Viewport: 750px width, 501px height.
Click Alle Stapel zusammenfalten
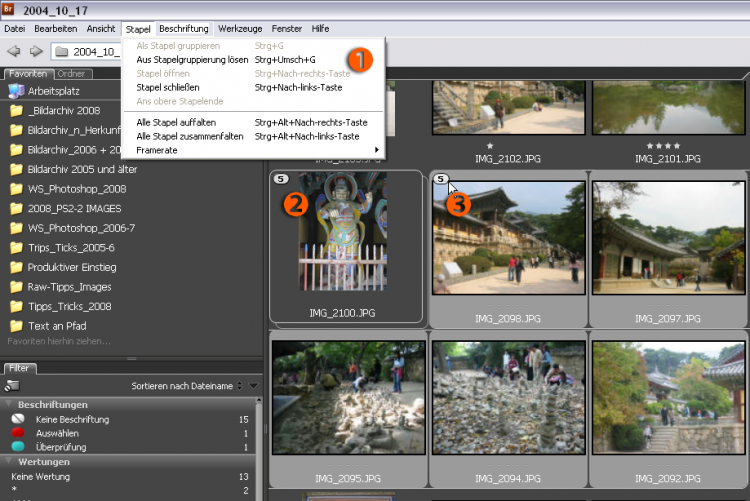[x=190, y=136]
